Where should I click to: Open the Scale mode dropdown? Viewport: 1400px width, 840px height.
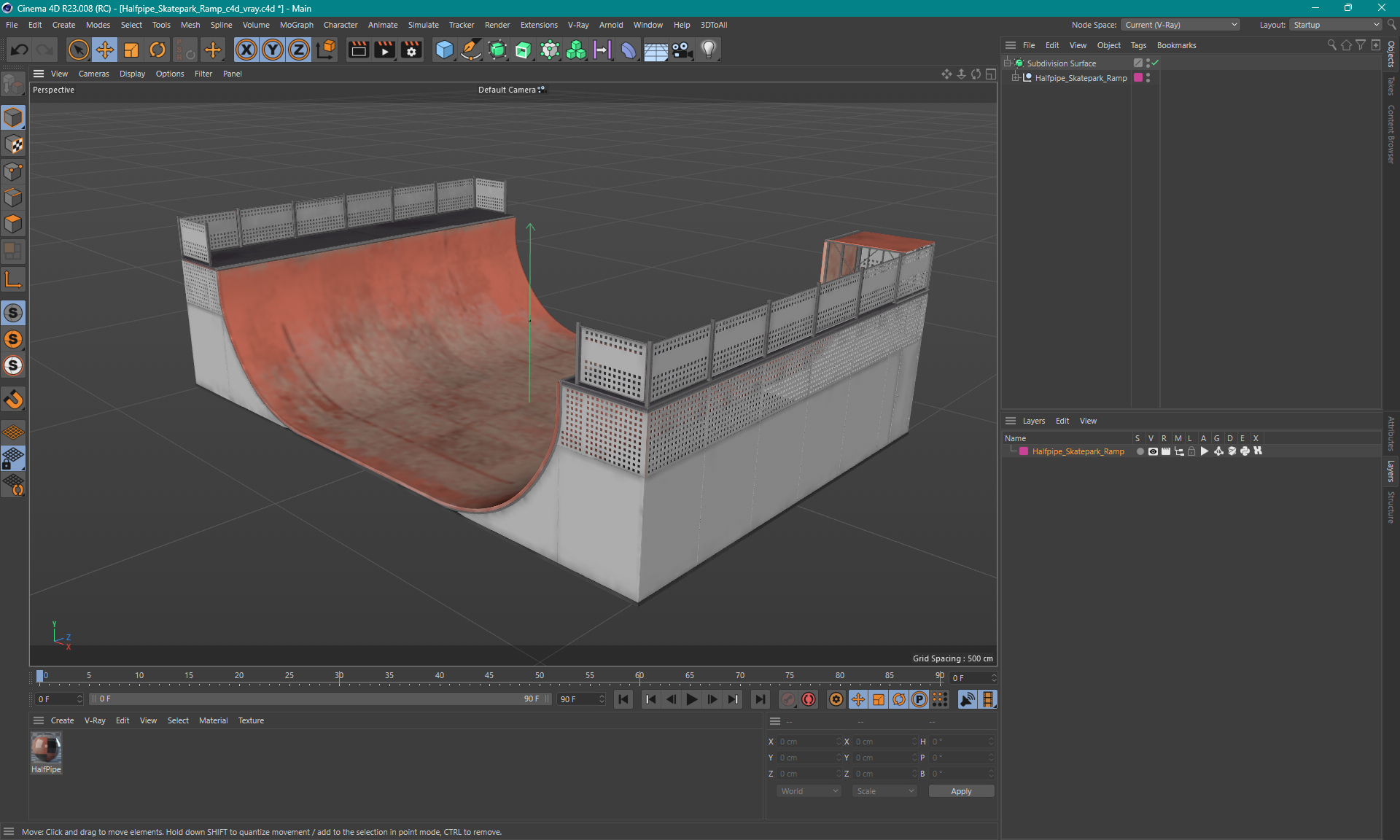click(x=884, y=791)
